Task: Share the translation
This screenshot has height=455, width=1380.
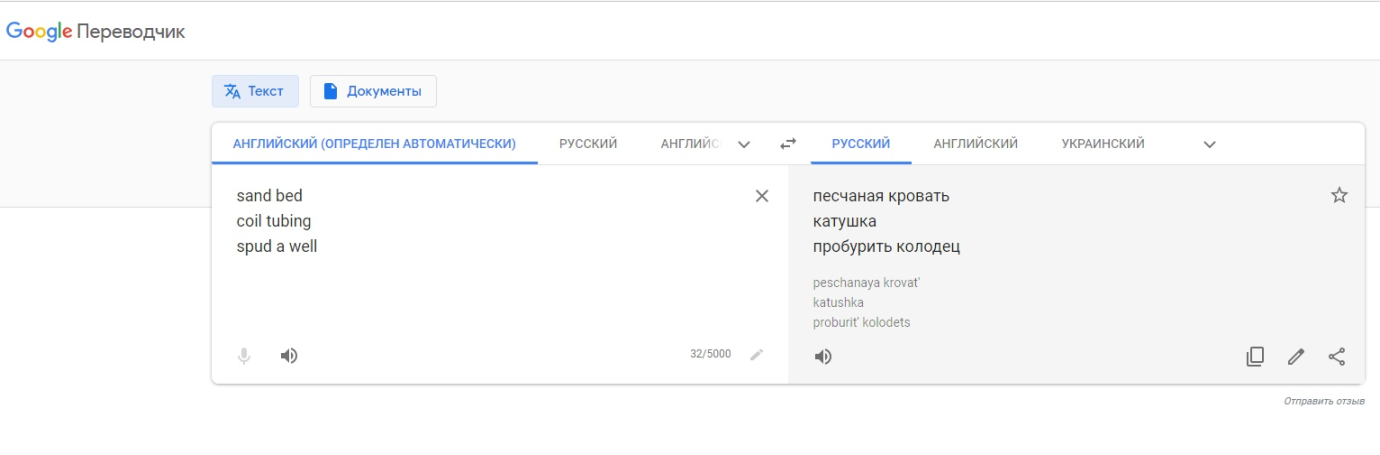Action: click(x=1337, y=357)
